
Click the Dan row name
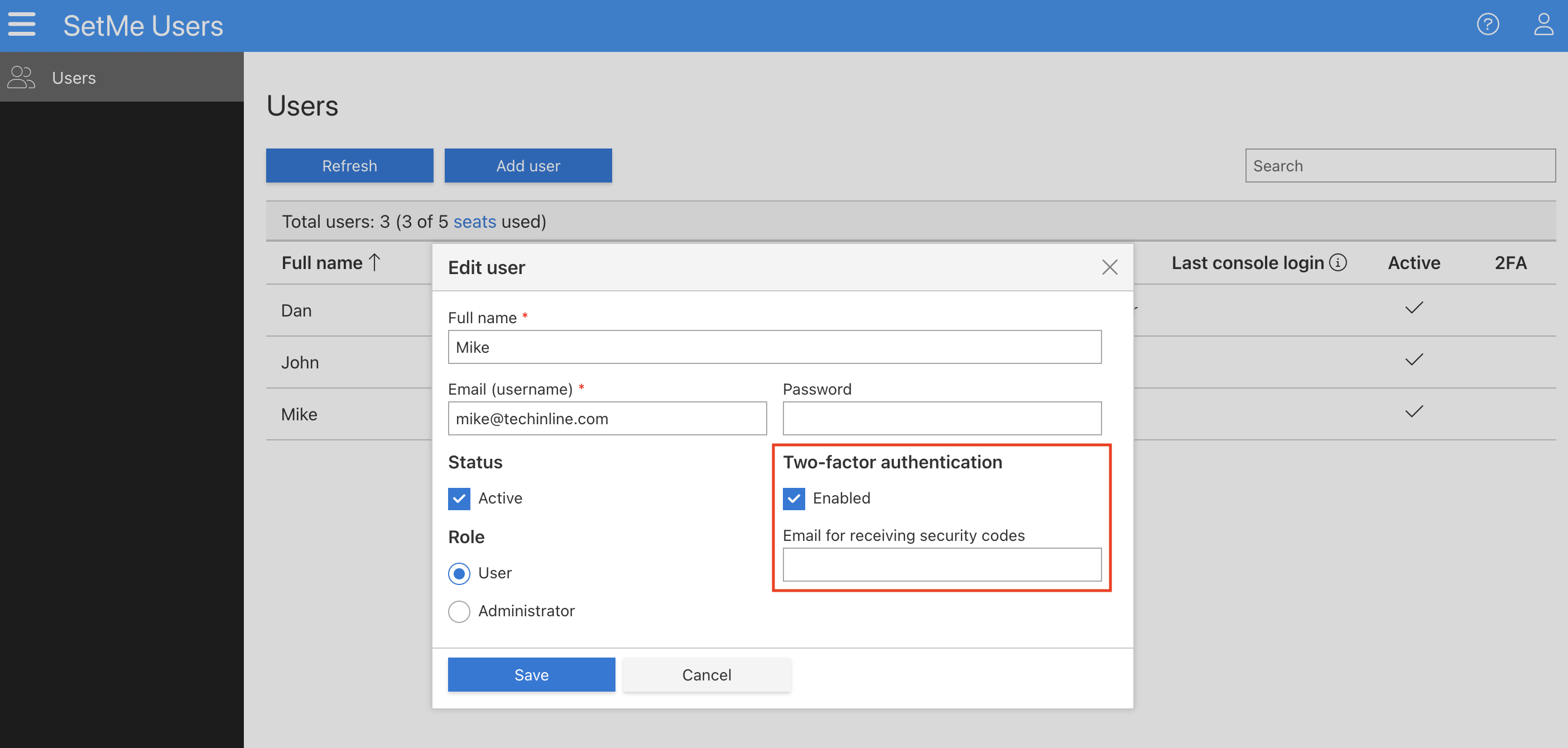coord(296,311)
